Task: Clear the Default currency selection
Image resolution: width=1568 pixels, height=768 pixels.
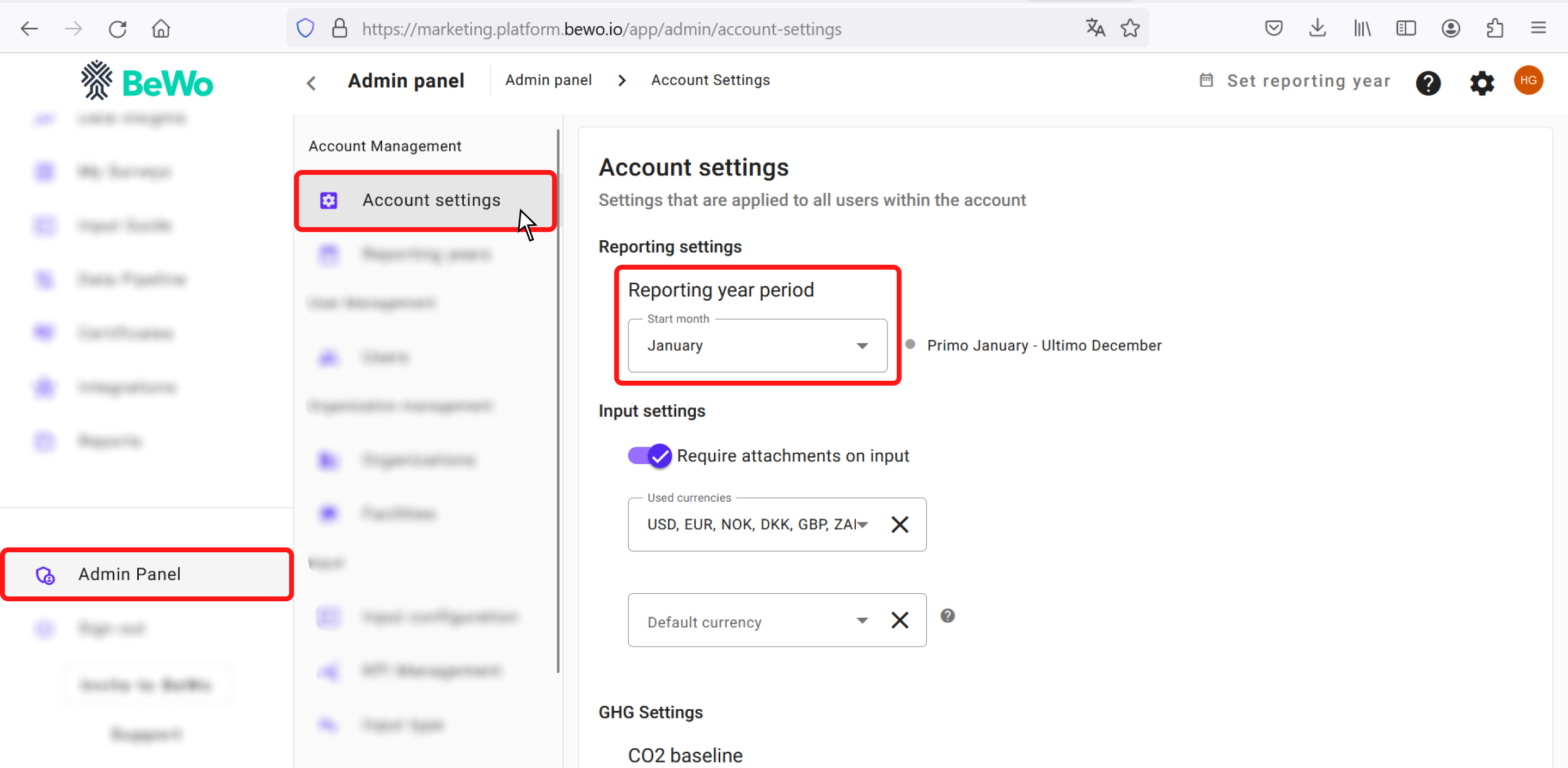Action: (898, 620)
